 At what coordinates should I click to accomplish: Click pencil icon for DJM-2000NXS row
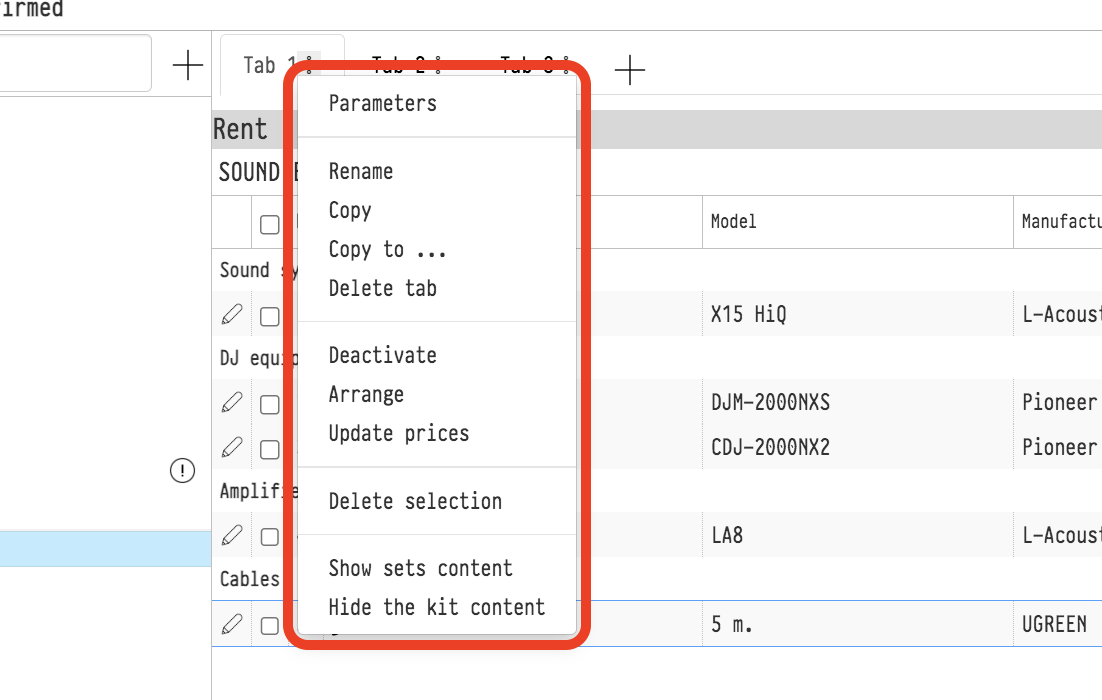pos(231,403)
